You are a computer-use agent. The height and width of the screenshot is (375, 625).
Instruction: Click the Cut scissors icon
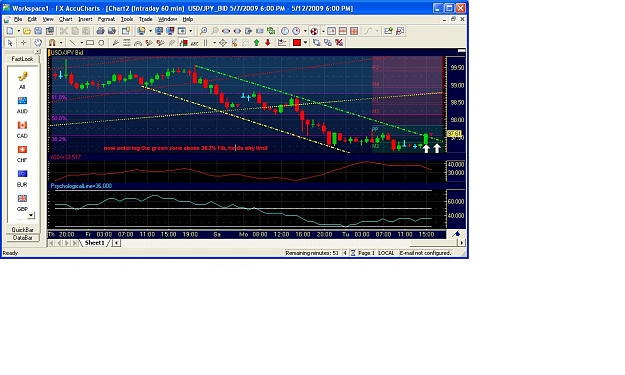point(63,31)
